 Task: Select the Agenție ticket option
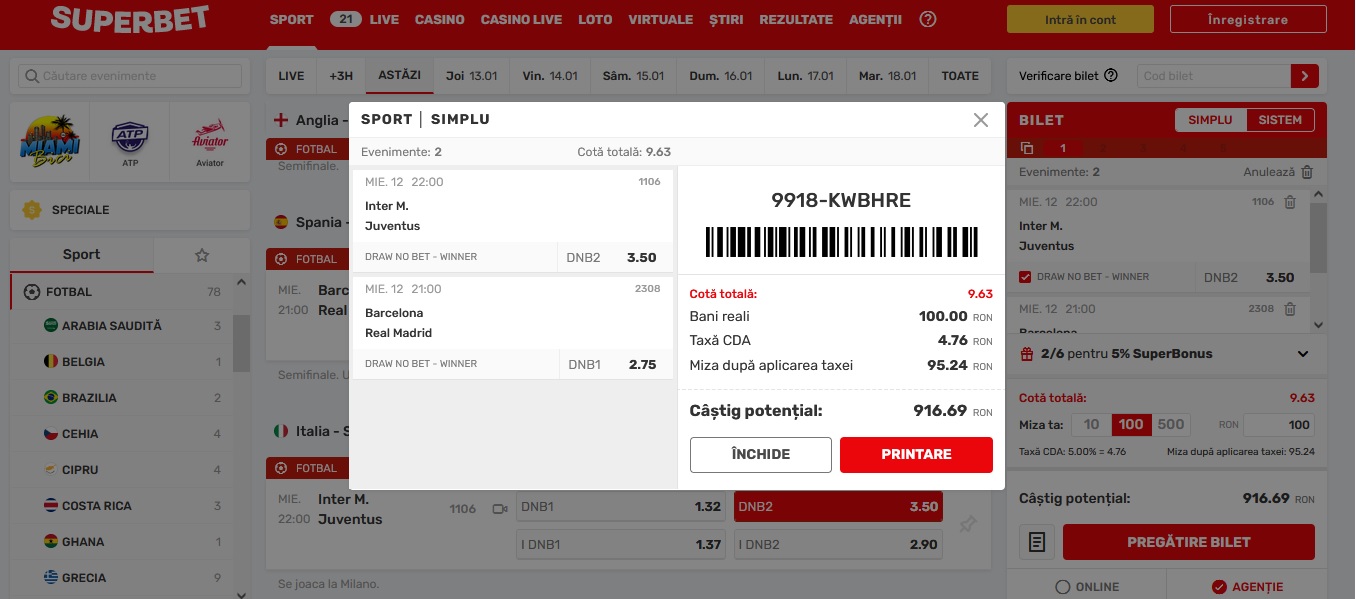(1247, 587)
